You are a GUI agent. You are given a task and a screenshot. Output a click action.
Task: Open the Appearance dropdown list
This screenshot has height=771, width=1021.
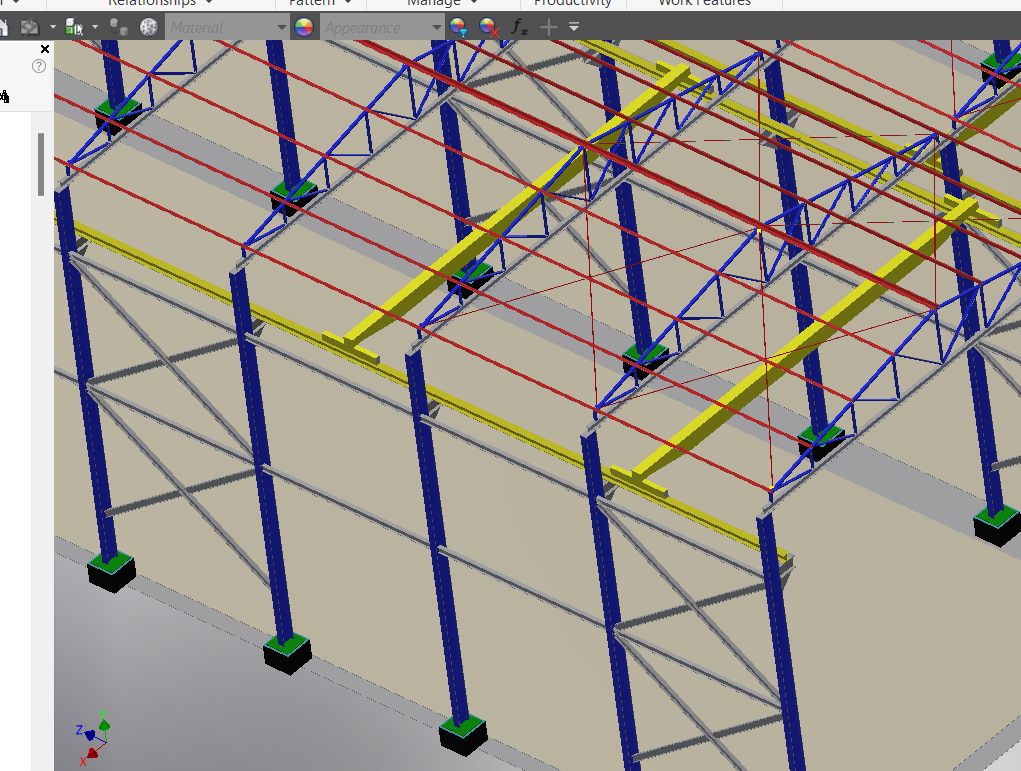[x=437, y=28]
